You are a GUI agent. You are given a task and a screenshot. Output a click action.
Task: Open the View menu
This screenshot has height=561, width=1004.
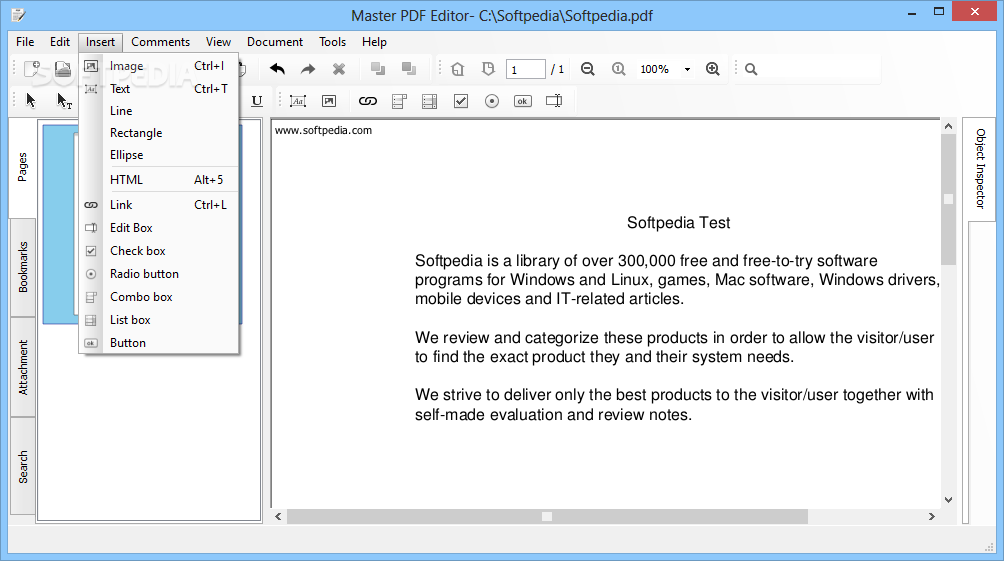(x=218, y=42)
